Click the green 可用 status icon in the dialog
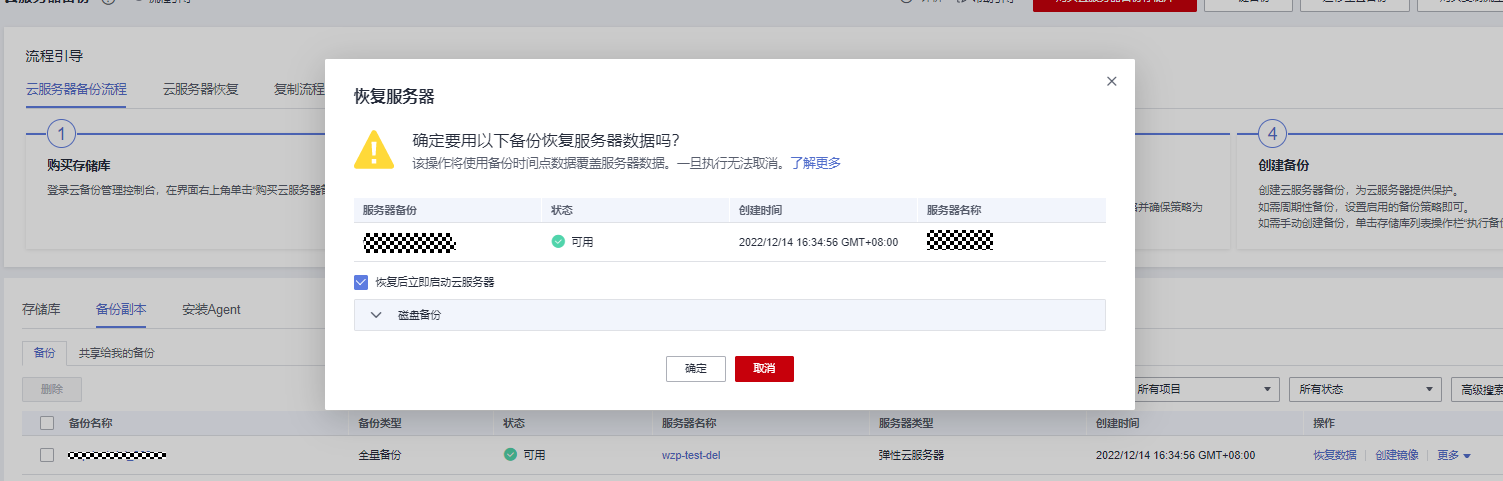Viewport: 1503px width, 481px height. [558, 242]
